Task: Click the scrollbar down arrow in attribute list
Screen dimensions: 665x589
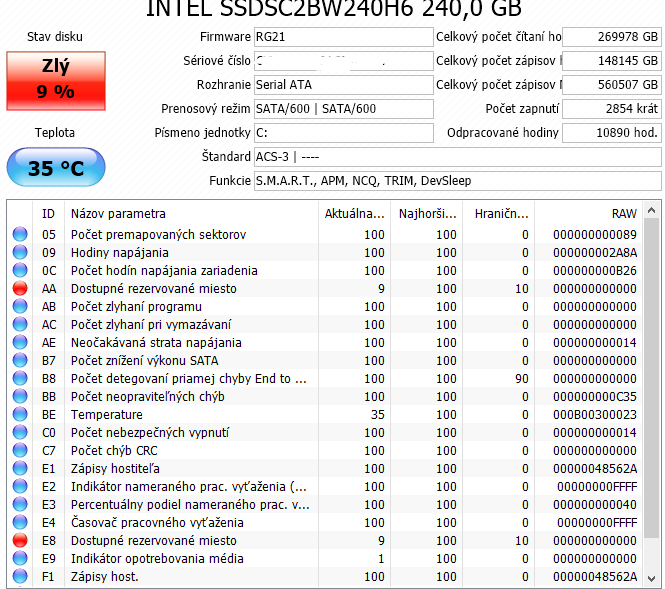Action: [651, 576]
